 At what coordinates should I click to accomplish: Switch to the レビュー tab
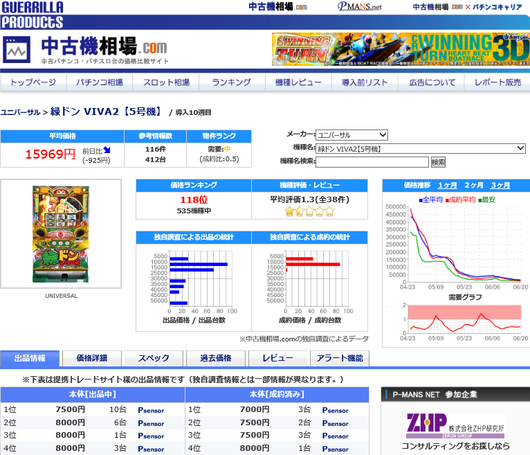pyautogui.click(x=278, y=358)
